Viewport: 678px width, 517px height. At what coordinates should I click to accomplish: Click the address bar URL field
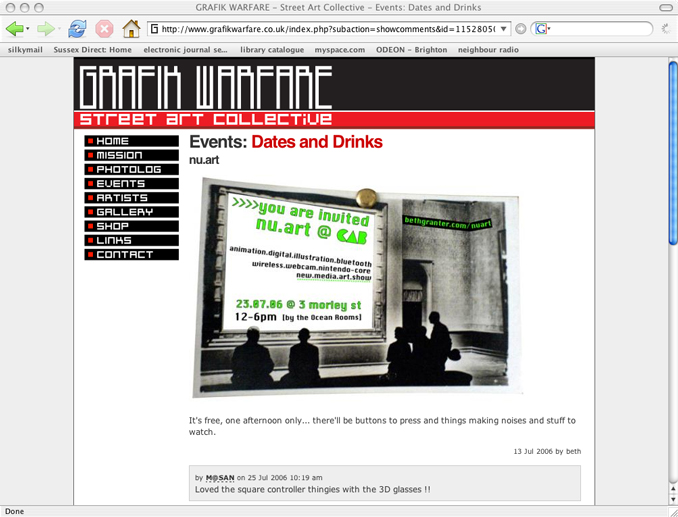click(329, 29)
